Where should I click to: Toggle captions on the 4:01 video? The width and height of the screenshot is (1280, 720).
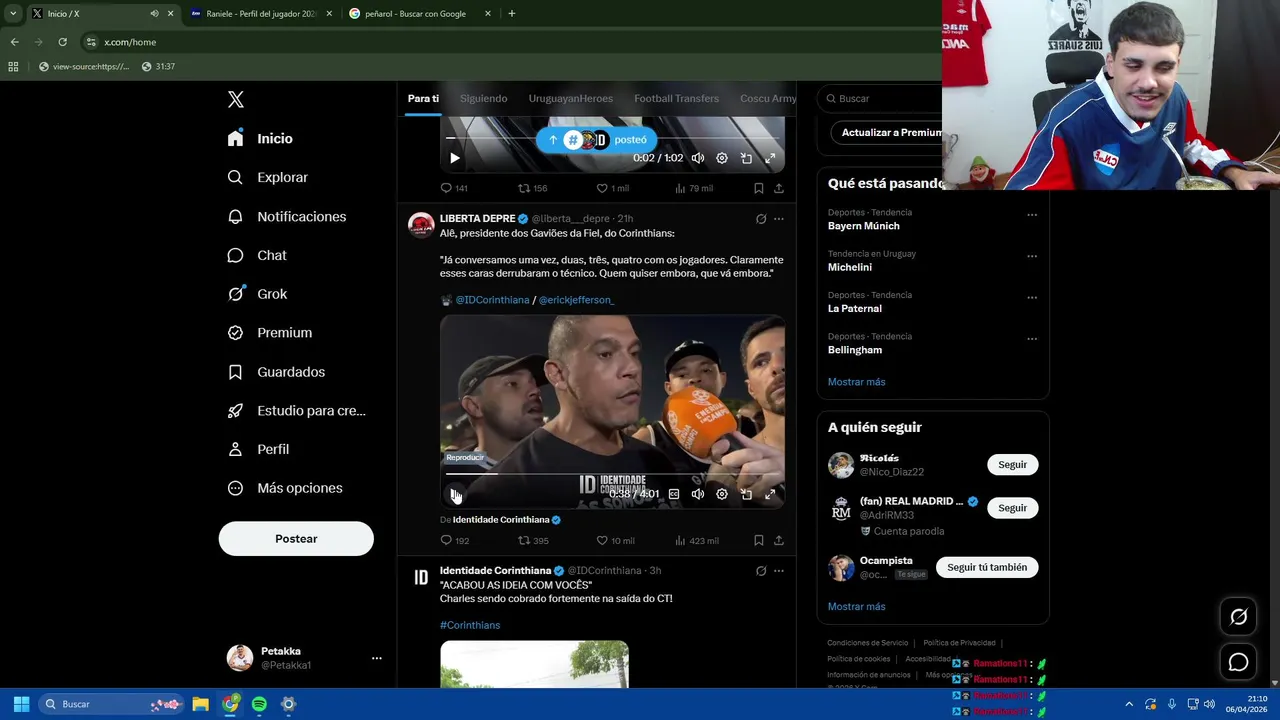(x=674, y=494)
